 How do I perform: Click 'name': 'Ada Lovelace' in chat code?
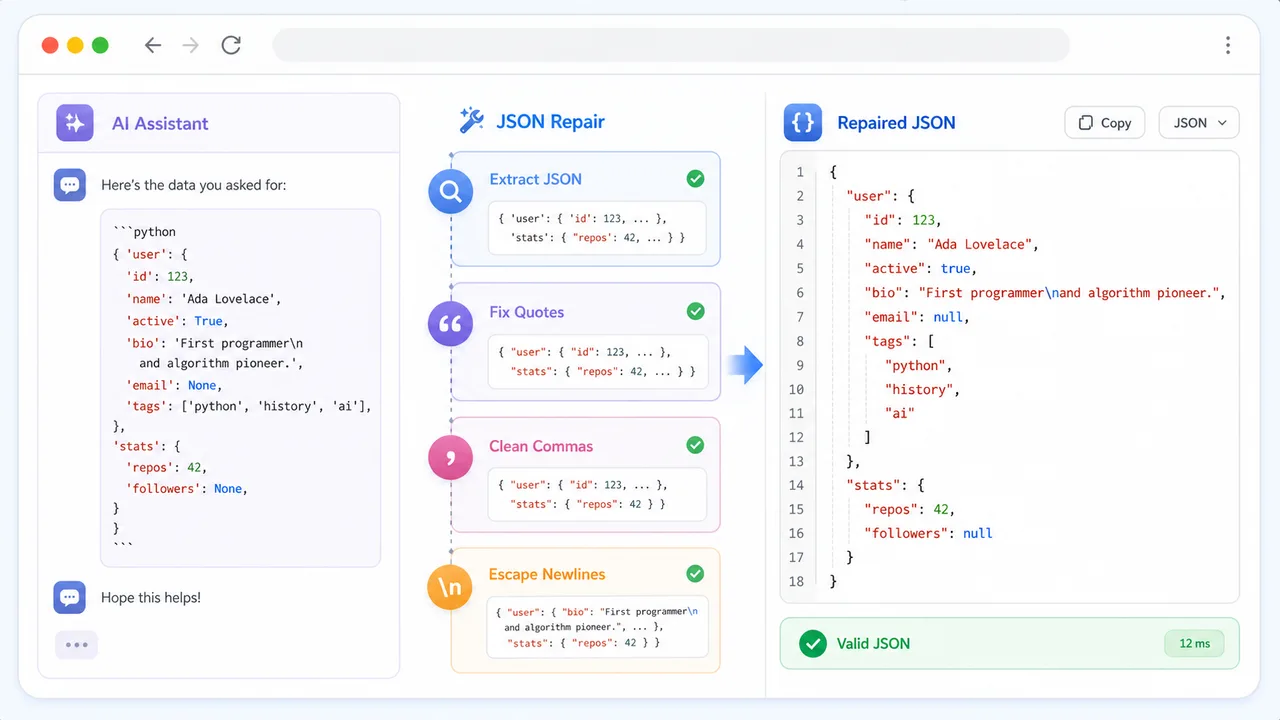pos(203,298)
